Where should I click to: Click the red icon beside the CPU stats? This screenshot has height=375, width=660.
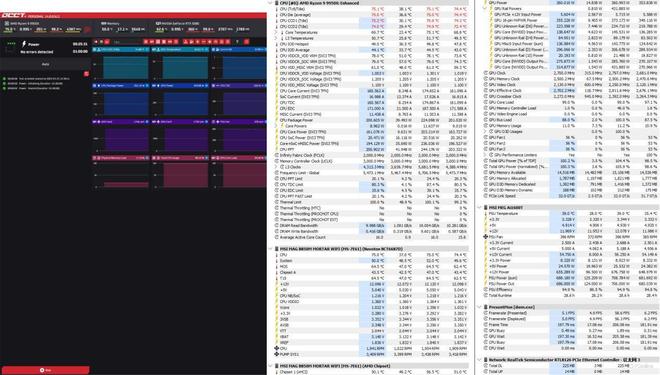coord(88,29)
